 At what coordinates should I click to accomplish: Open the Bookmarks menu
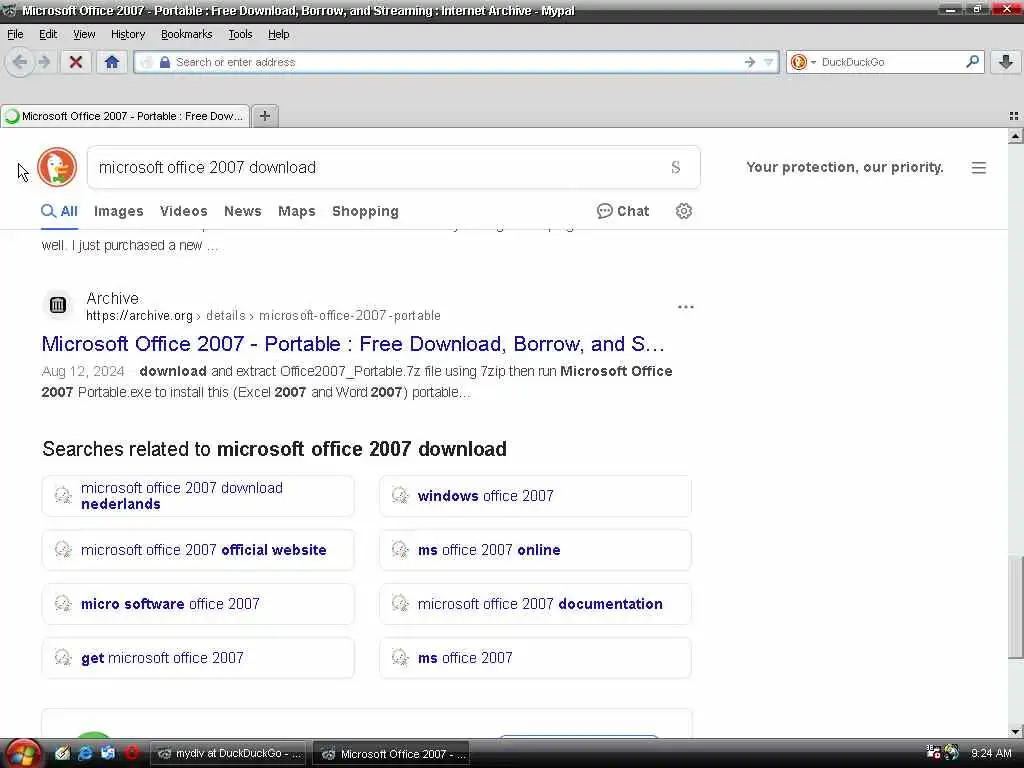point(187,34)
